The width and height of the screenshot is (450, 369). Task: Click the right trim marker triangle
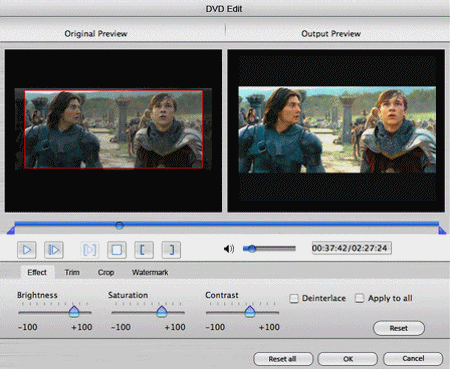click(442, 230)
